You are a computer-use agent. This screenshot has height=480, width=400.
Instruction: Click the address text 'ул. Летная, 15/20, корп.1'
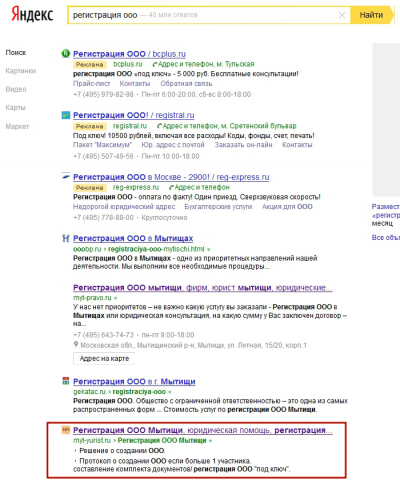(x=267, y=345)
